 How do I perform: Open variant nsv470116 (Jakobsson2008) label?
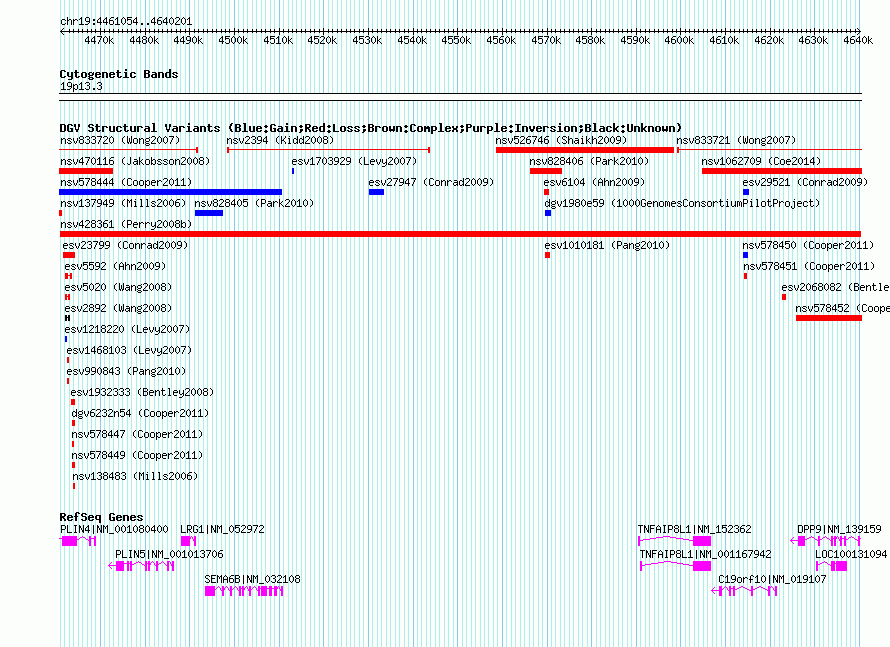click(135, 161)
